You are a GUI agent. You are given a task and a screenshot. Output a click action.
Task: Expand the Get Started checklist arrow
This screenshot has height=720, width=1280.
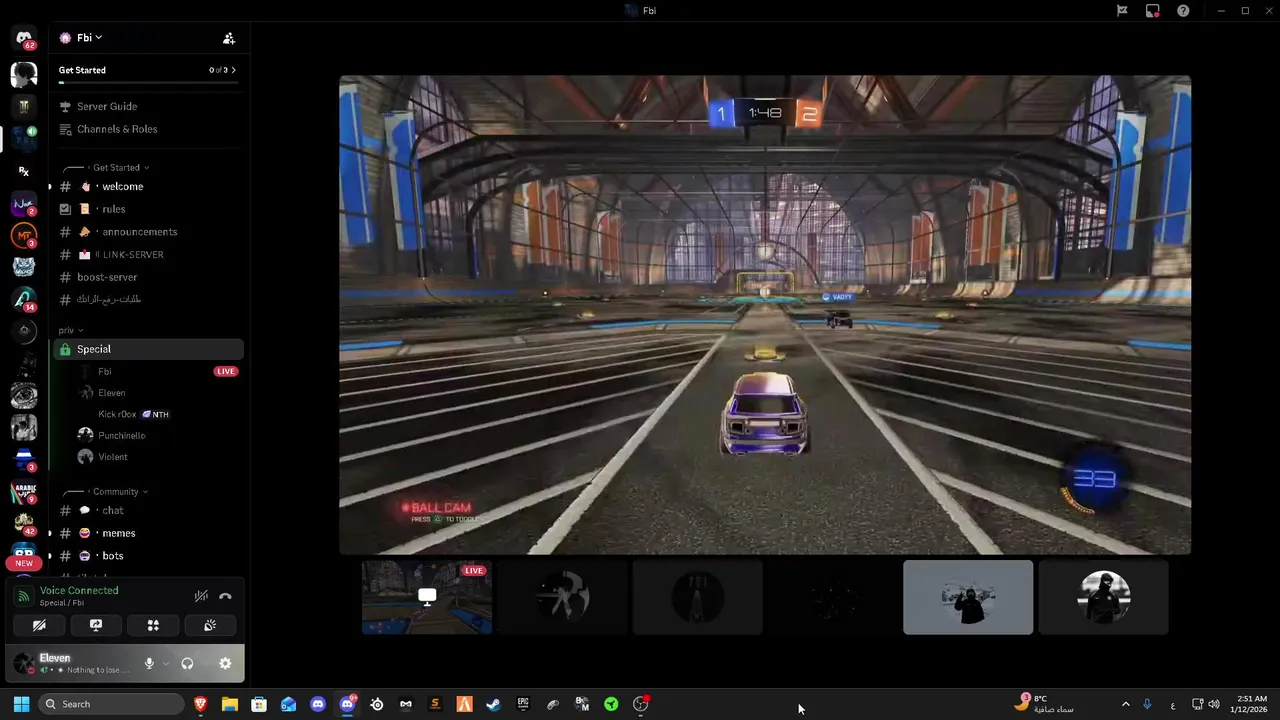pos(233,70)
